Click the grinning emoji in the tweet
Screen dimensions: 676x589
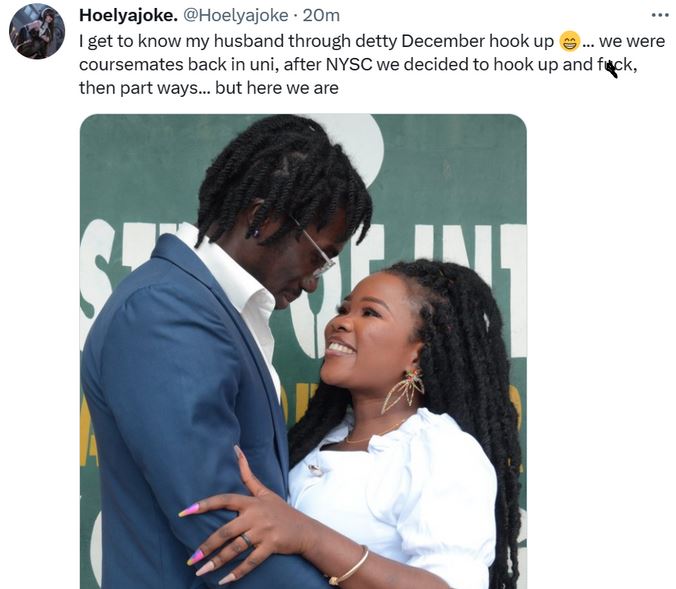[x=570, y=41]
